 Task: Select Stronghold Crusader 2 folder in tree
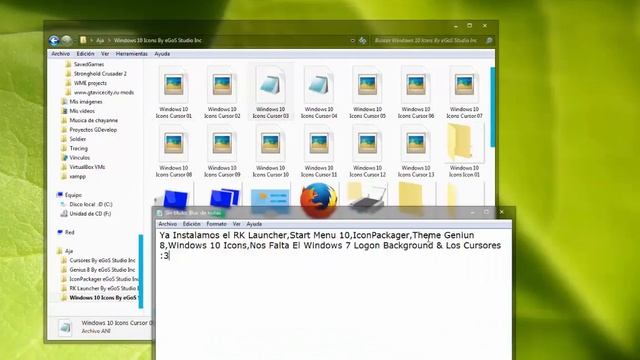pyautogui.click(x=96, y=73)
